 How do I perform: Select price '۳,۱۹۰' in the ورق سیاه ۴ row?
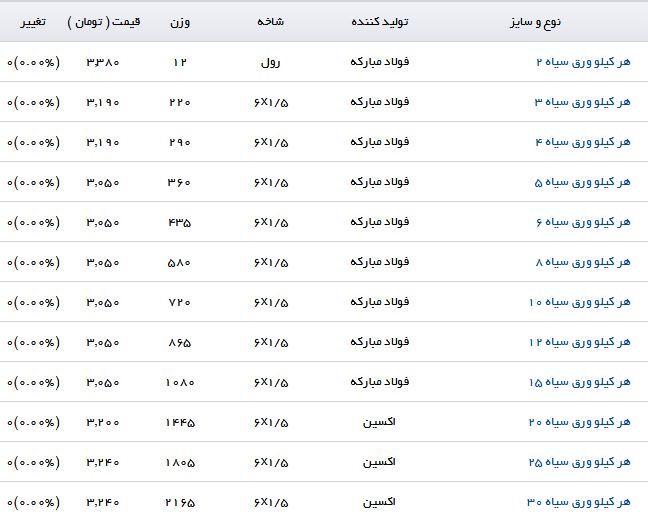102,142
